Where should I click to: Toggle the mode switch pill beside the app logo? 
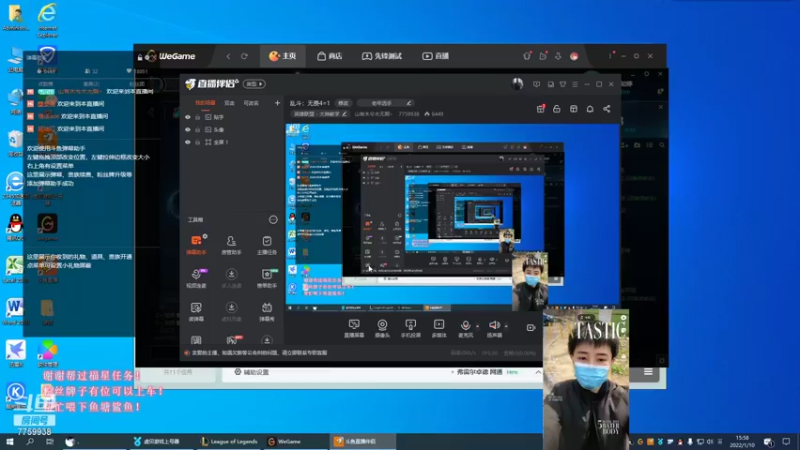(254, 84)
